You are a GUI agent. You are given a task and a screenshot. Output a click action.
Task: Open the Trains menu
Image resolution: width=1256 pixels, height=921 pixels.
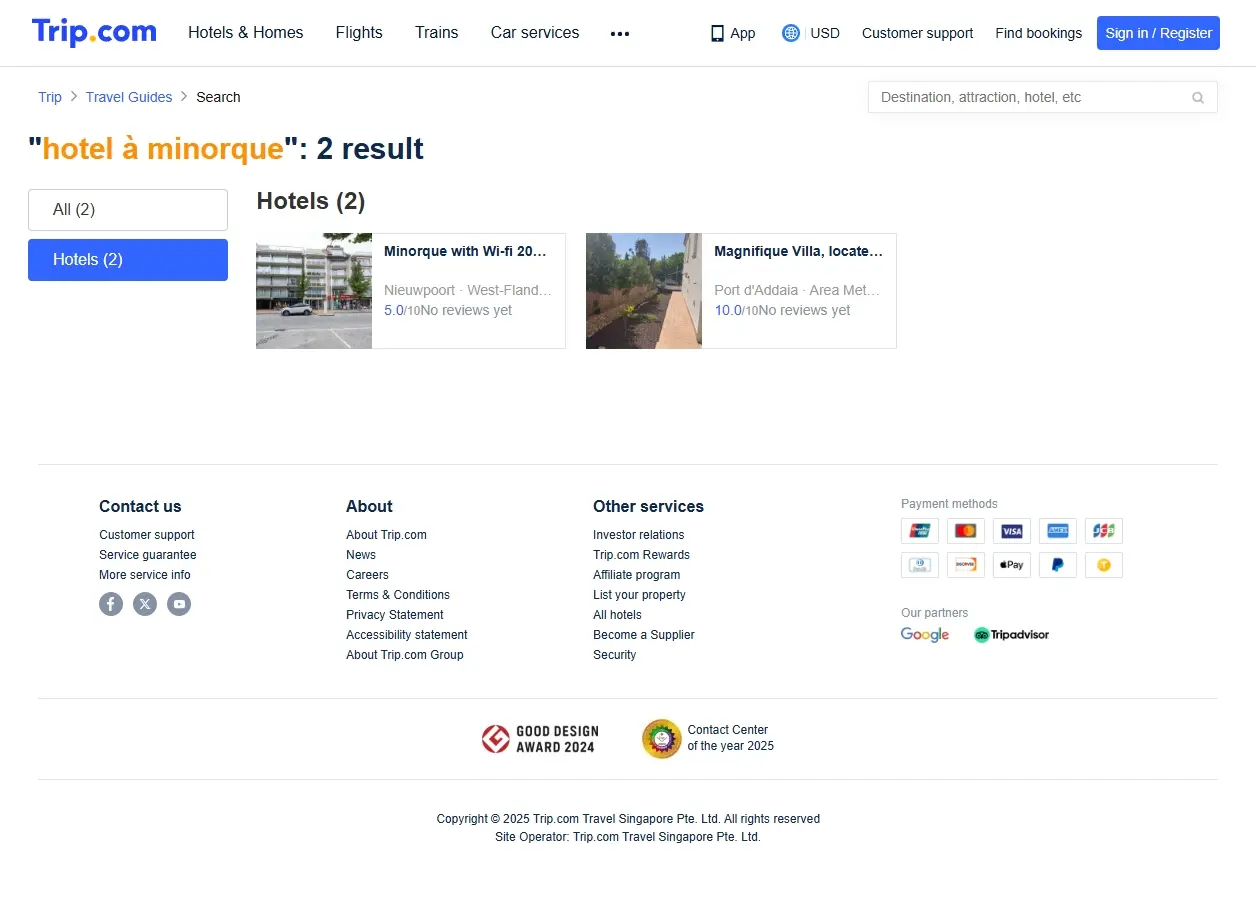(x=437, y=33)
